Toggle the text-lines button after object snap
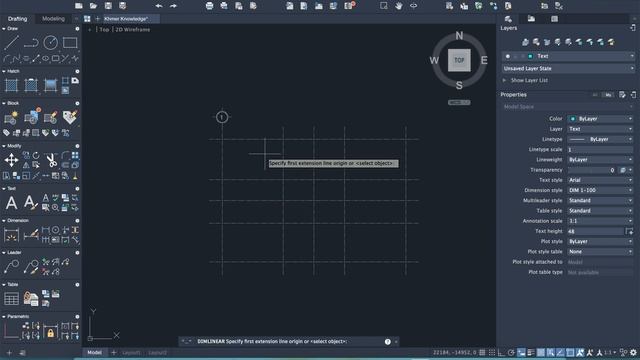This screenshot has width=640, height=360. tap(531, 352)
